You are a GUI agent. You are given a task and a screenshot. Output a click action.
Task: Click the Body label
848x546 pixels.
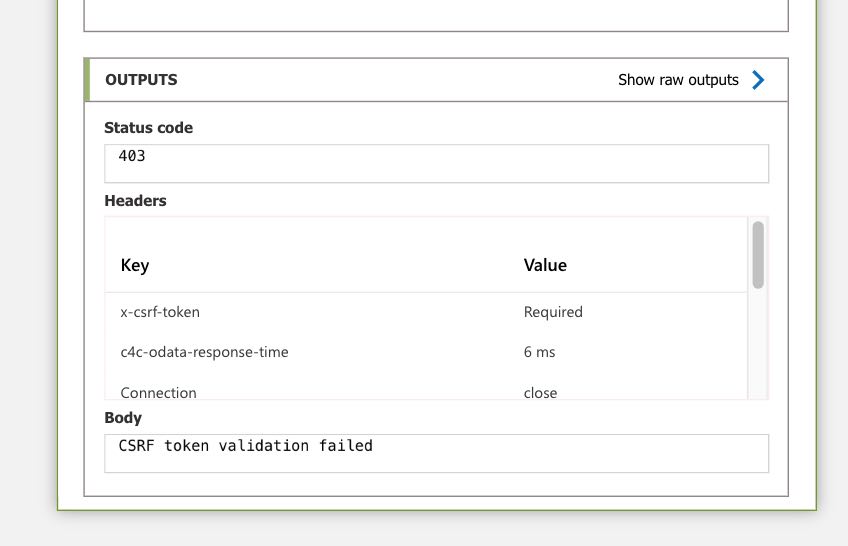pos(123,418)
